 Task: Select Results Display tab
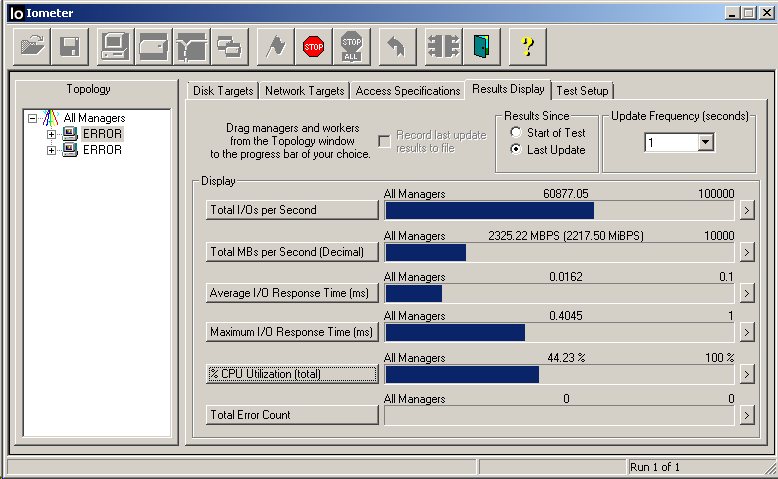coord(508,89)
